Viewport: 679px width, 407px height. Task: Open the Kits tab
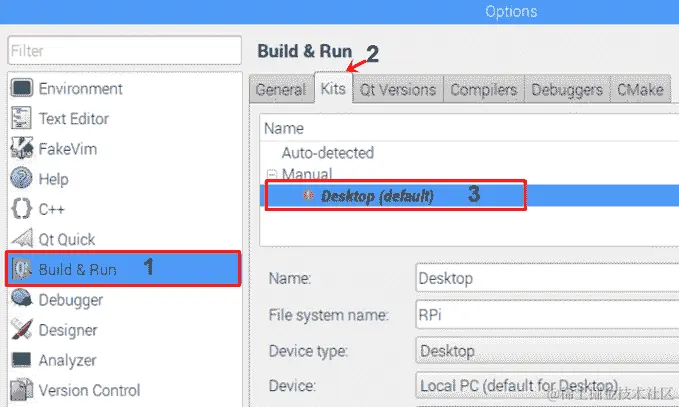pyautogui.click(x=333, y=88)
